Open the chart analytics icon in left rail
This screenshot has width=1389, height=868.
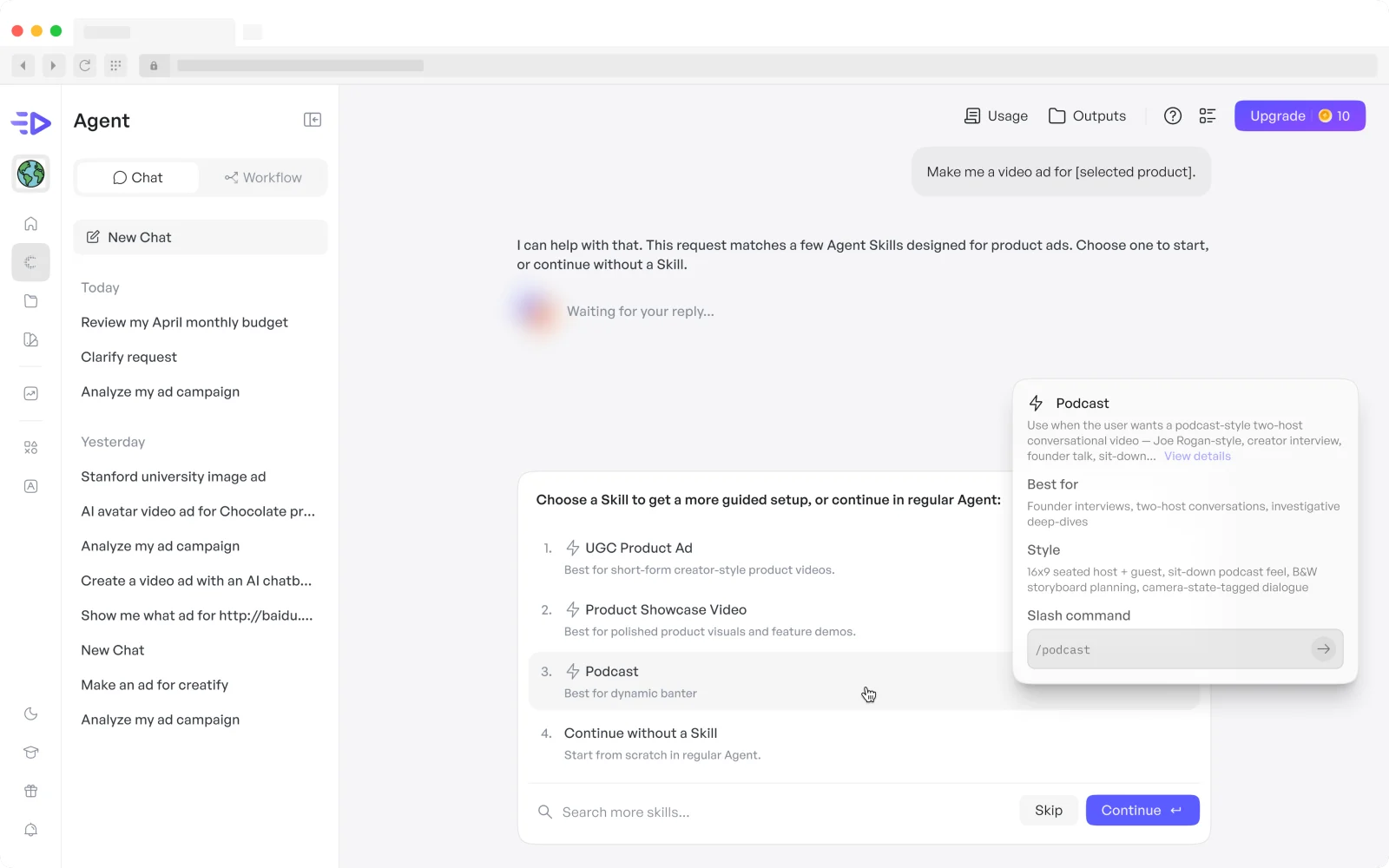(x=31, y=393)
